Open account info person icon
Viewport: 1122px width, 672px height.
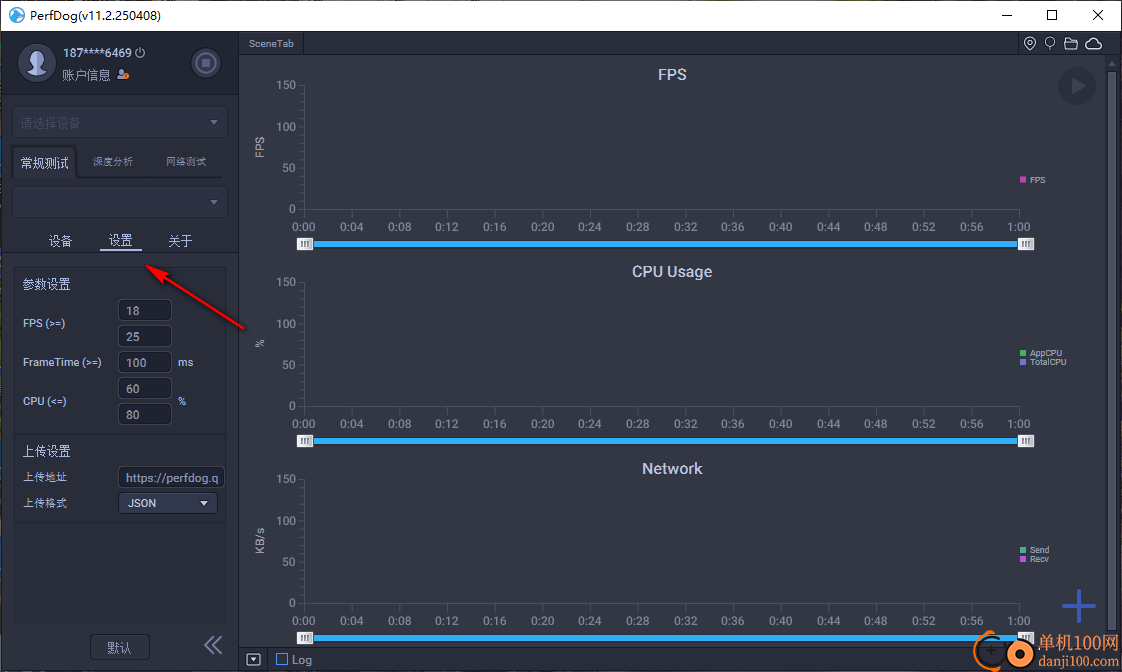point(123,74)
